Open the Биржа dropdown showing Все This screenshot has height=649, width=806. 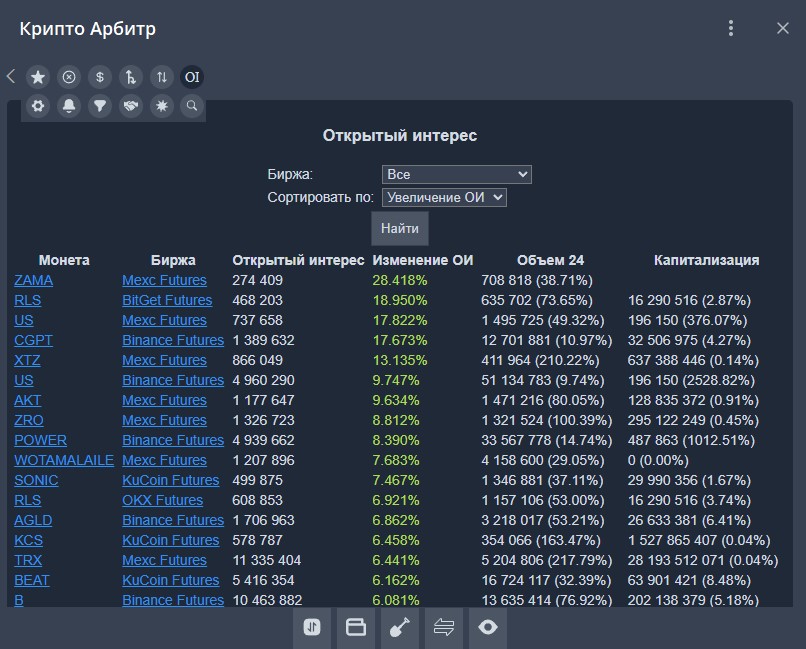[456, 174]
